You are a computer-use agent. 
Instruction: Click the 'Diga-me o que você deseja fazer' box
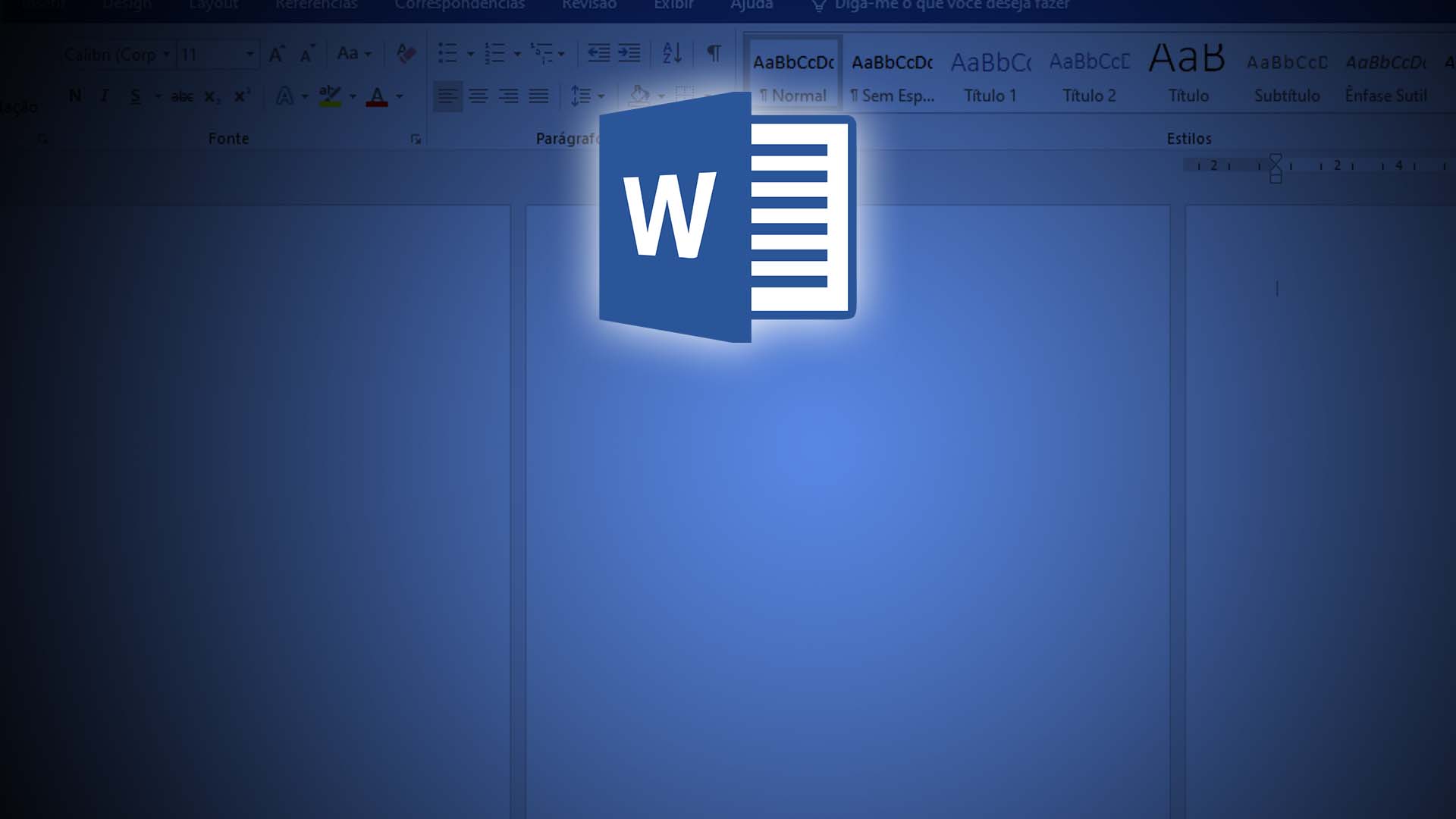click(940, 5)
